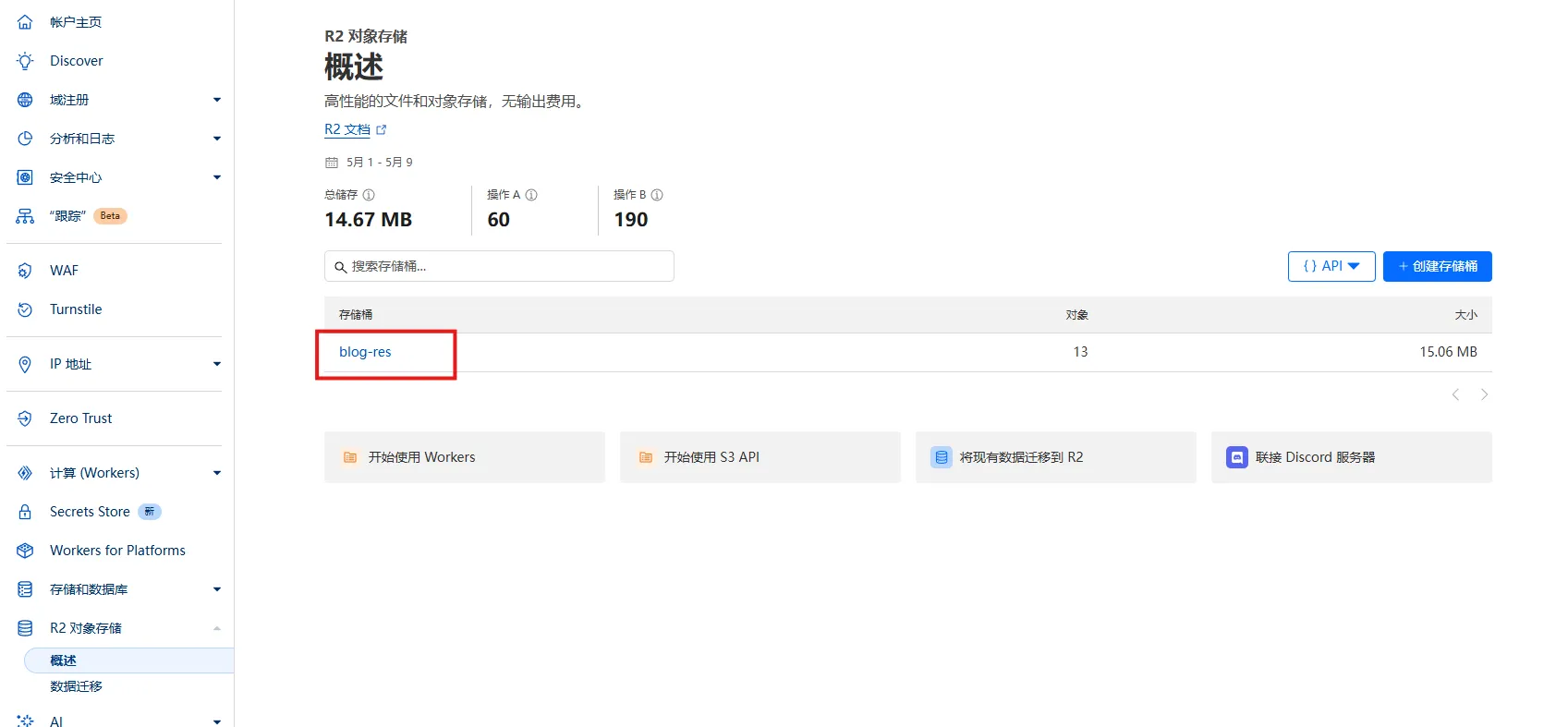Click the Discord icon on the server card
The height and width of the screenshot is (727, 1568).
coord(1236,457)
